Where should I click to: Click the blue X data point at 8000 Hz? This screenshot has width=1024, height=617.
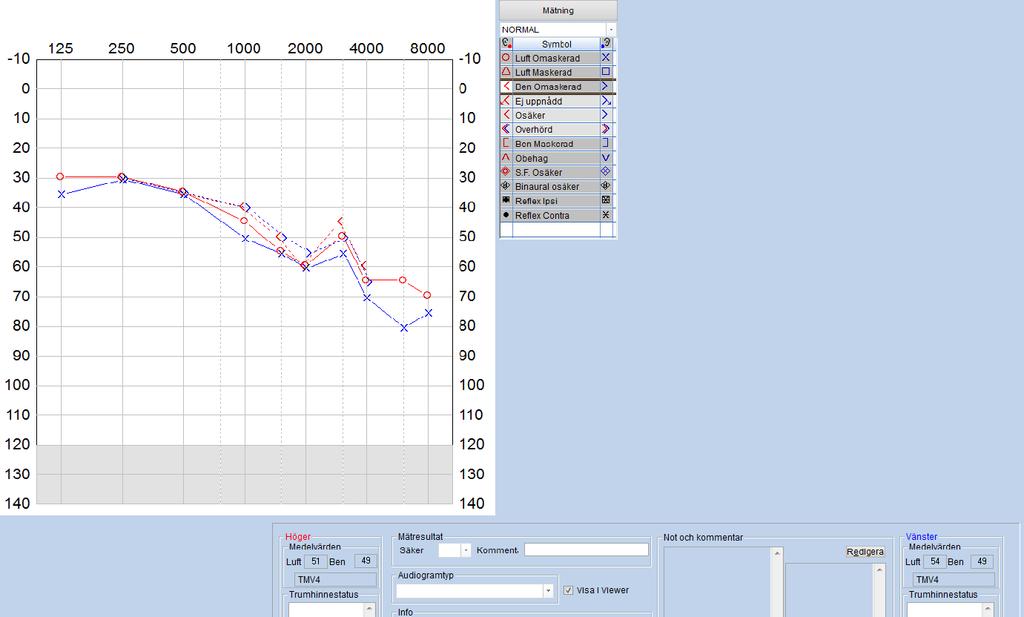point(428,313)
